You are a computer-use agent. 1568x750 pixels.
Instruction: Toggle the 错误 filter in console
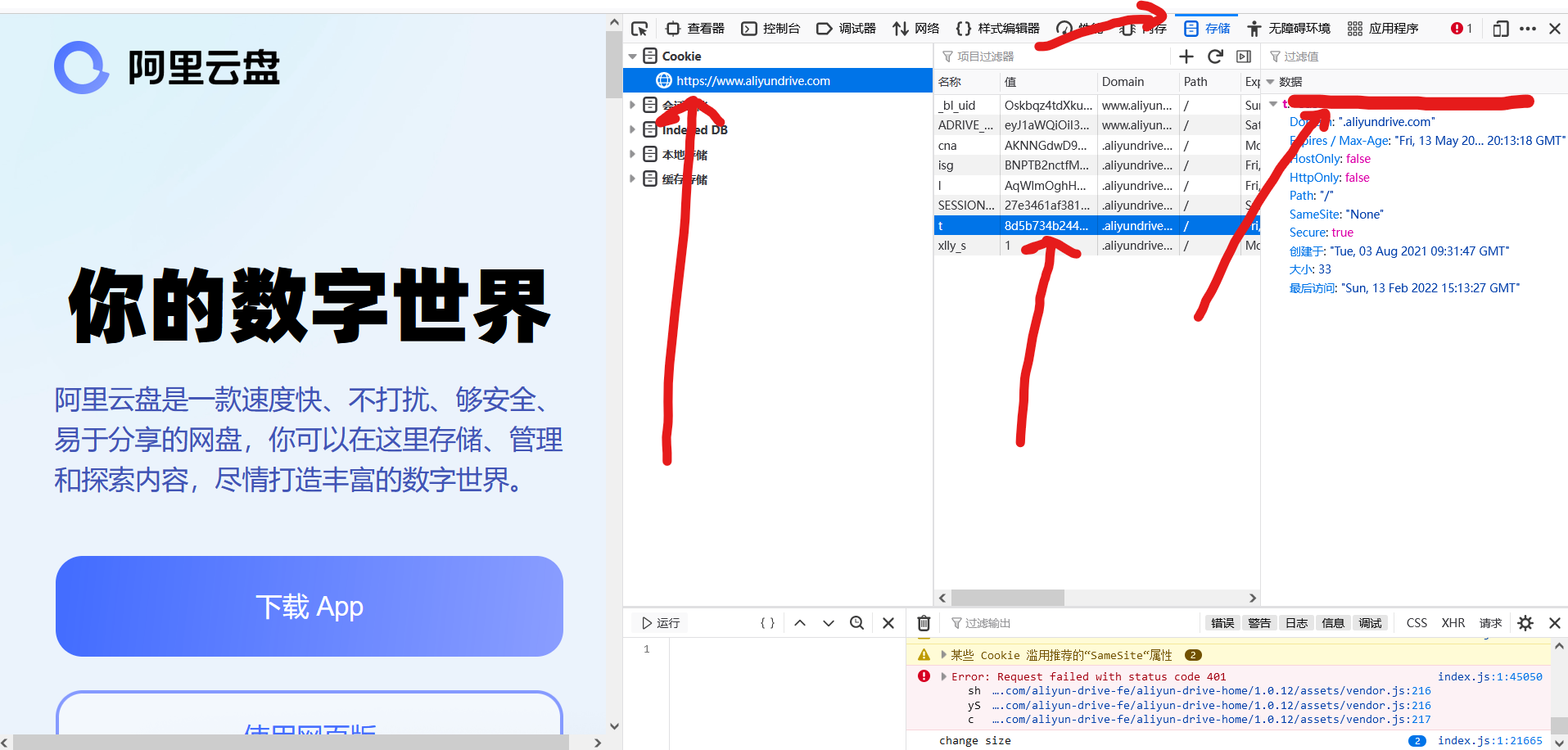[1222, 623]
